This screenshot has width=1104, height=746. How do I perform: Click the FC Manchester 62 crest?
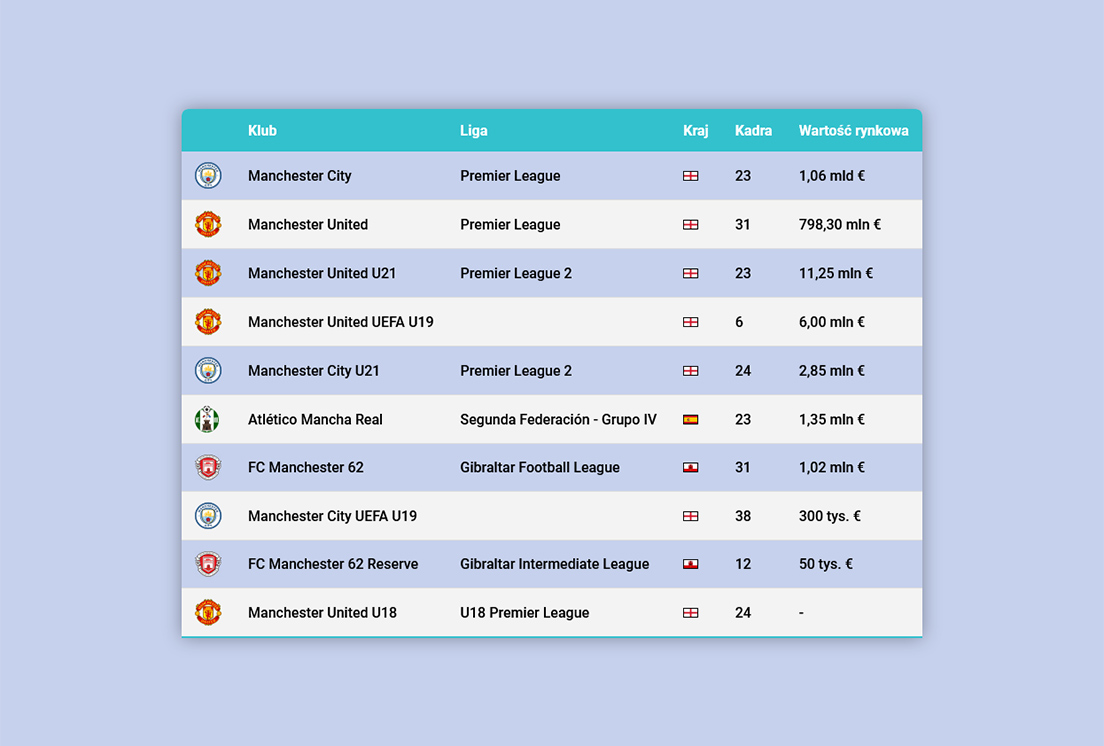(208, 467)
